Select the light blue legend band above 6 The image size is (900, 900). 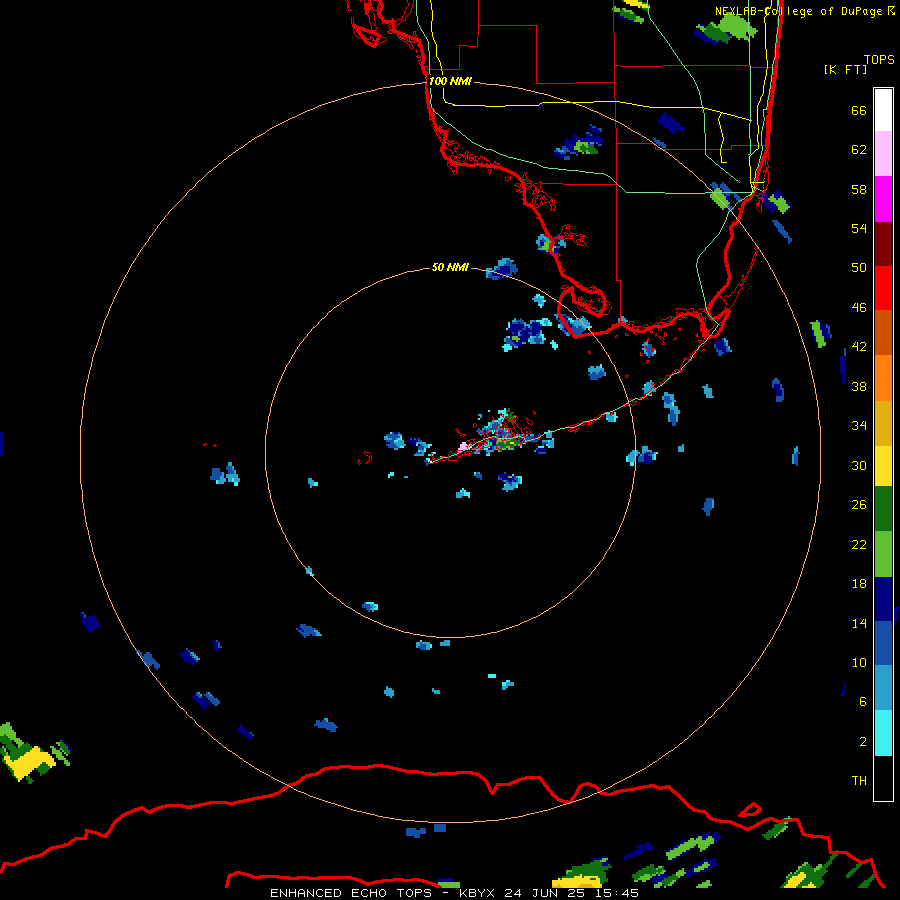pyautogui.click(x=883, y=688)
